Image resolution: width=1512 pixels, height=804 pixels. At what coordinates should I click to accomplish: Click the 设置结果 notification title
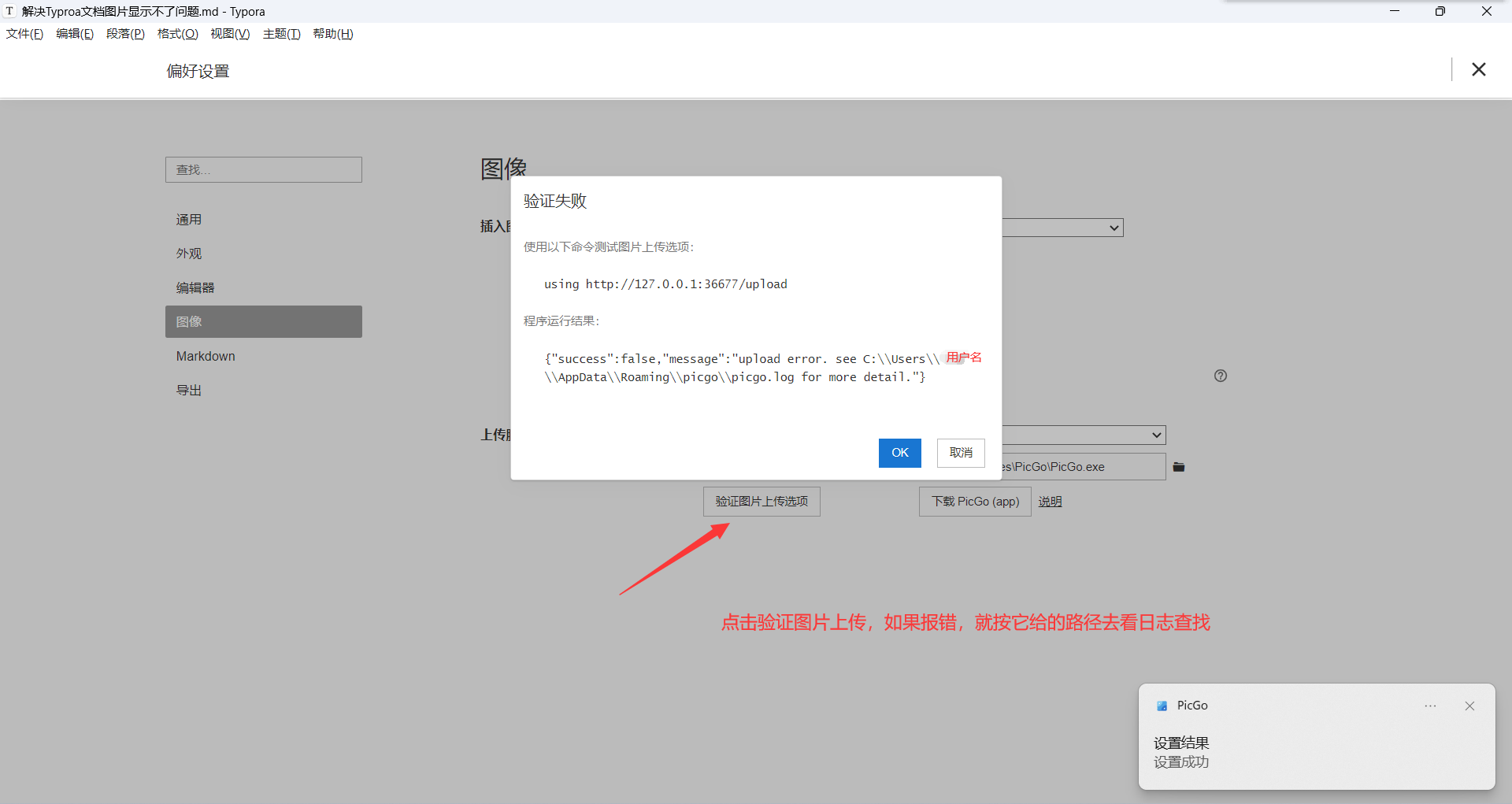[1181, 743]
